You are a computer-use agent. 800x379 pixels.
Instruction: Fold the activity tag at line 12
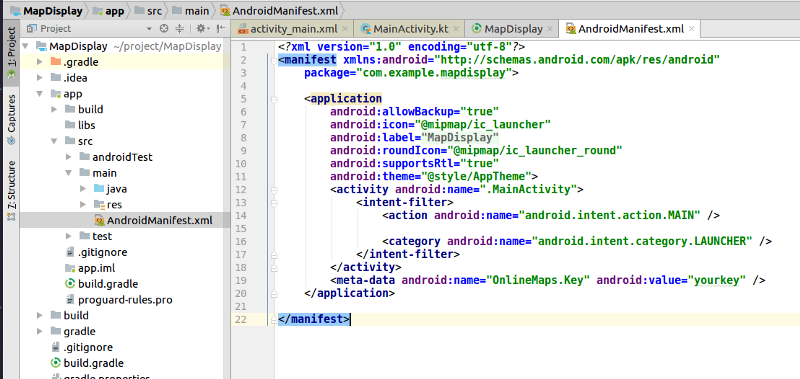click(274, 190)
